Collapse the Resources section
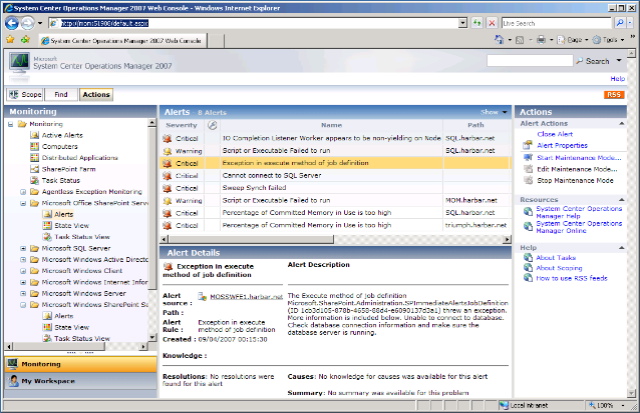 pos(622,200)
